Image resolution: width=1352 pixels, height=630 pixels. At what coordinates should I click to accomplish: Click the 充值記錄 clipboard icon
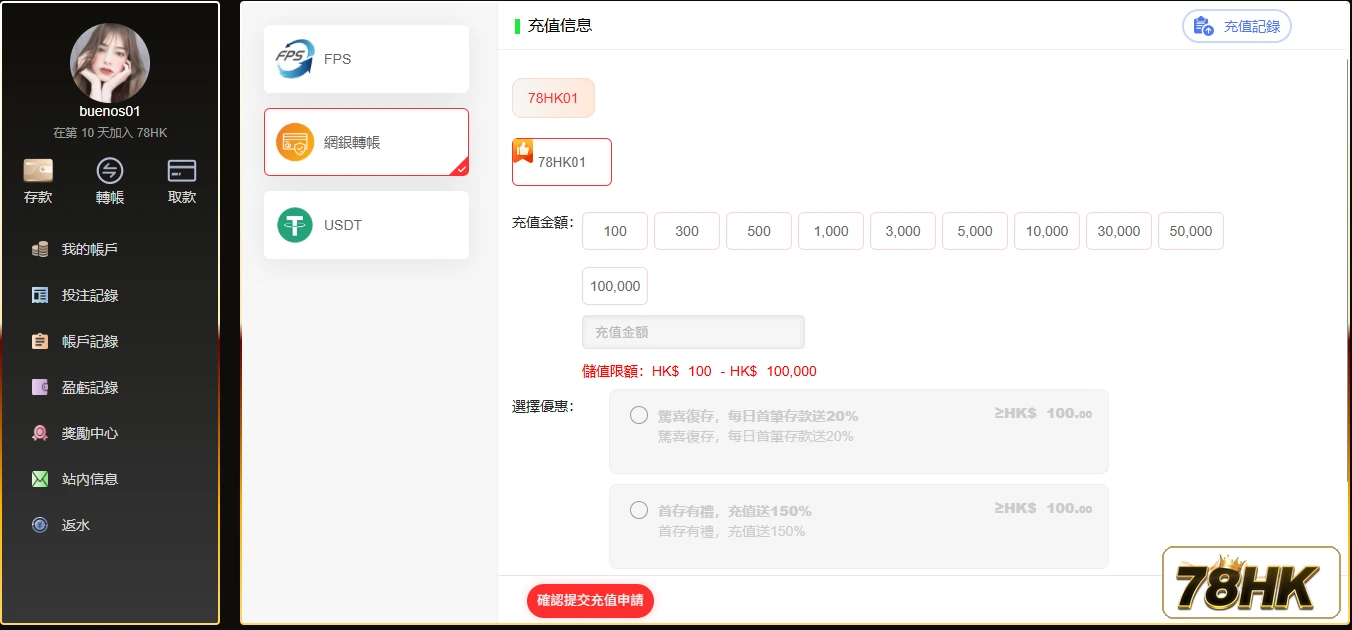[1204, 26]
